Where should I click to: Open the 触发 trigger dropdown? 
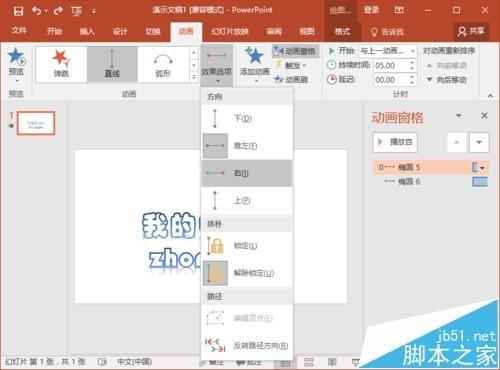click(291, 65)
